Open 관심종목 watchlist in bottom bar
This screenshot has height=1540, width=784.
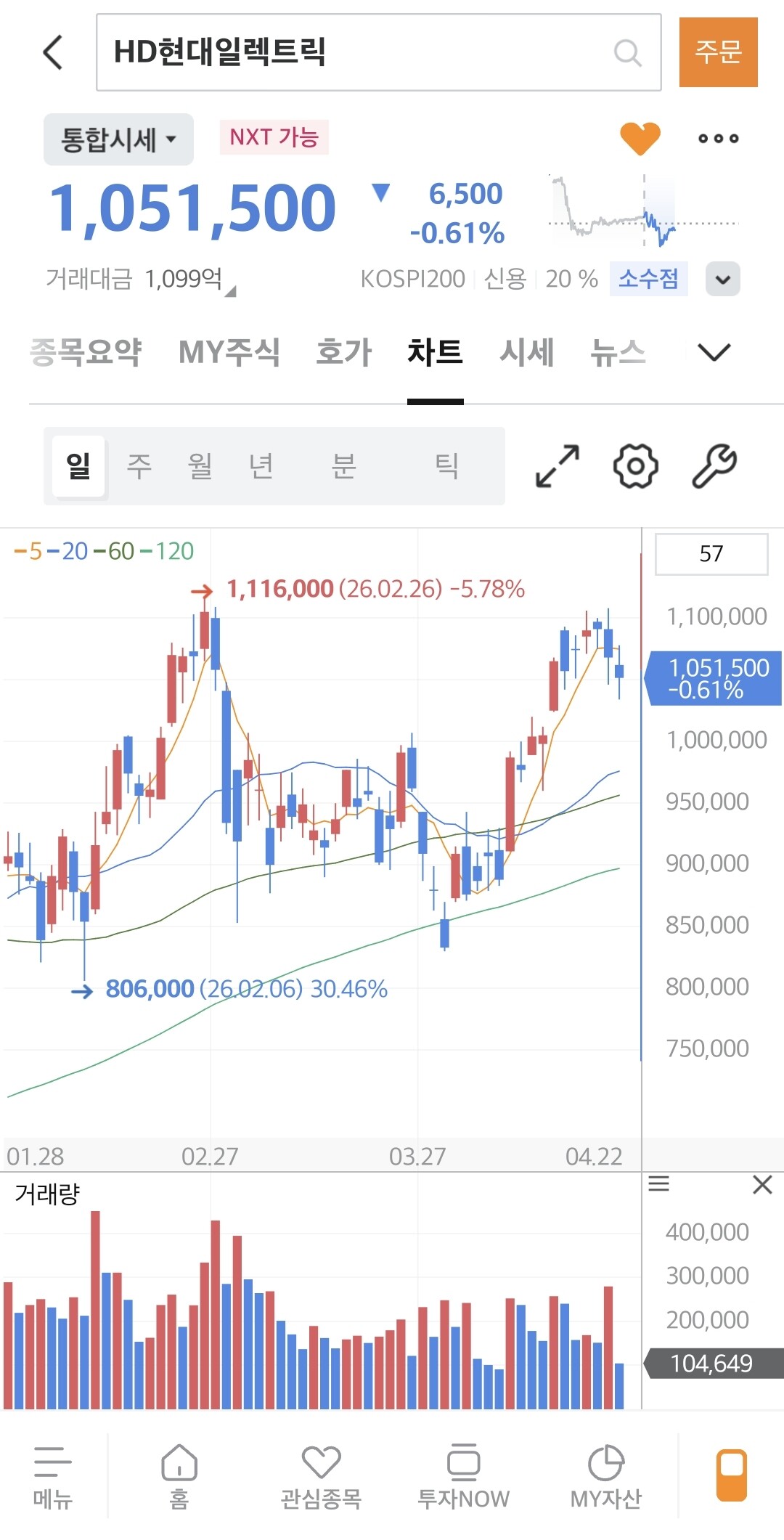pyautogui.click(x=321, y=1477)
